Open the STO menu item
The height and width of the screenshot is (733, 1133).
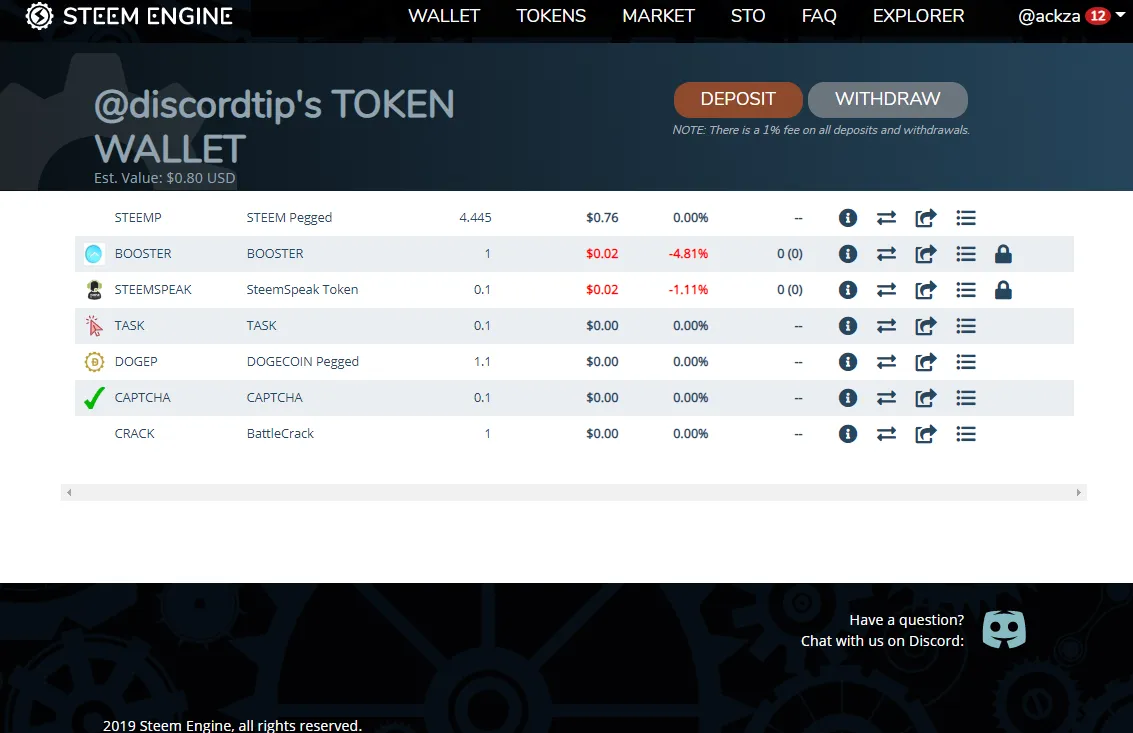pyautogui.click(x=748, y=16)
